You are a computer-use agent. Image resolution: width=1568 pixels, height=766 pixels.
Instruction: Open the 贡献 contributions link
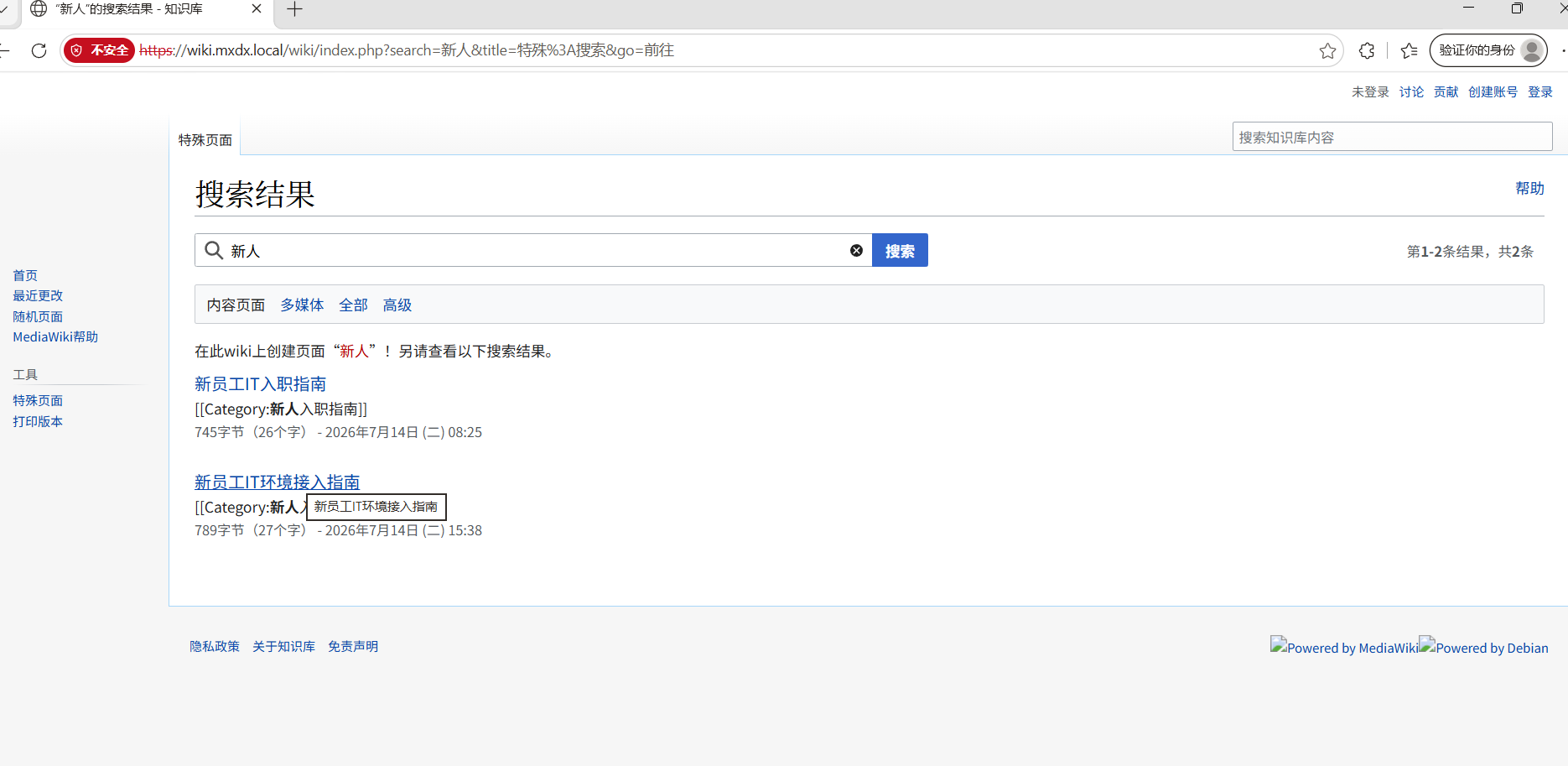[1446, 92]
